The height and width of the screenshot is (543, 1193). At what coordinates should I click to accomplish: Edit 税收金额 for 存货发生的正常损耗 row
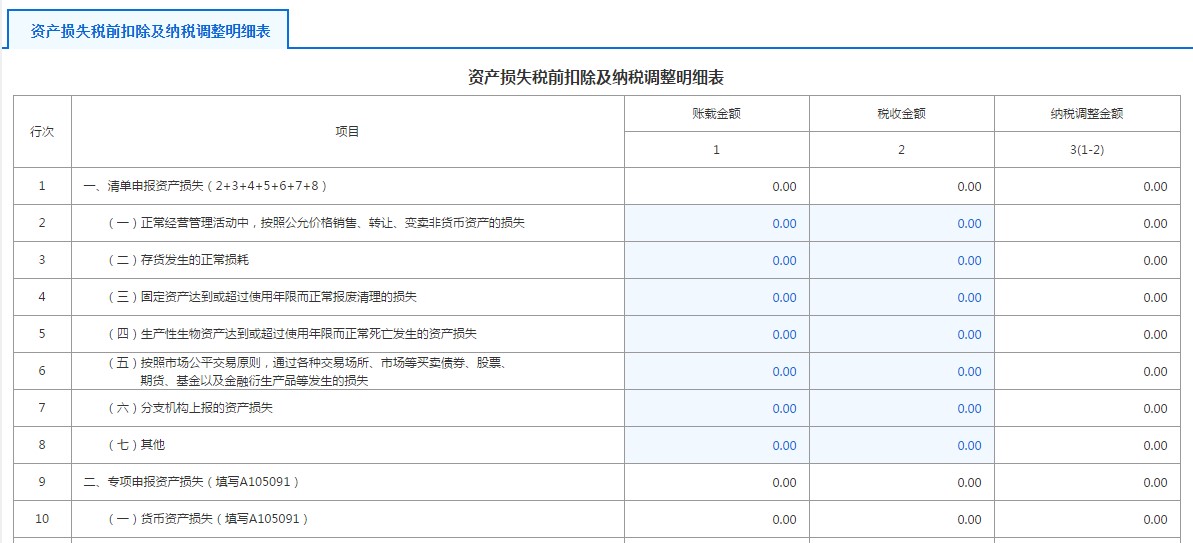pyautogui.click(x=902, y=260)
